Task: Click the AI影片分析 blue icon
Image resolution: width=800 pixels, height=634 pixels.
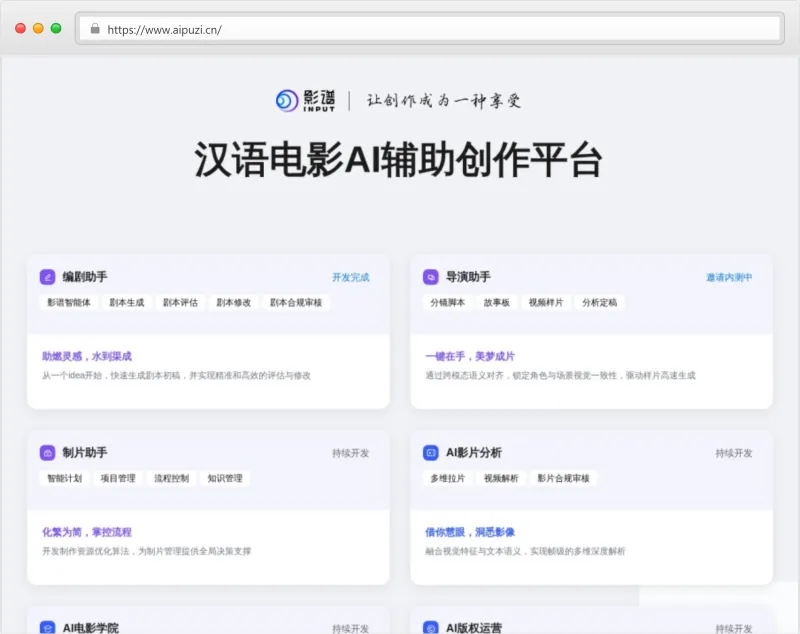Action: click(431, 452)
